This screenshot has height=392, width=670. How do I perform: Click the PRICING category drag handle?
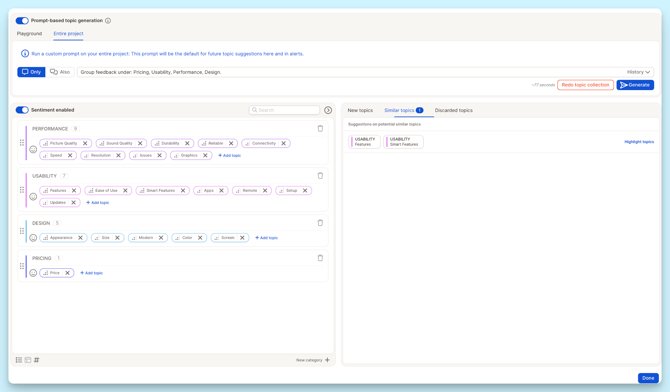pos(22,266)
